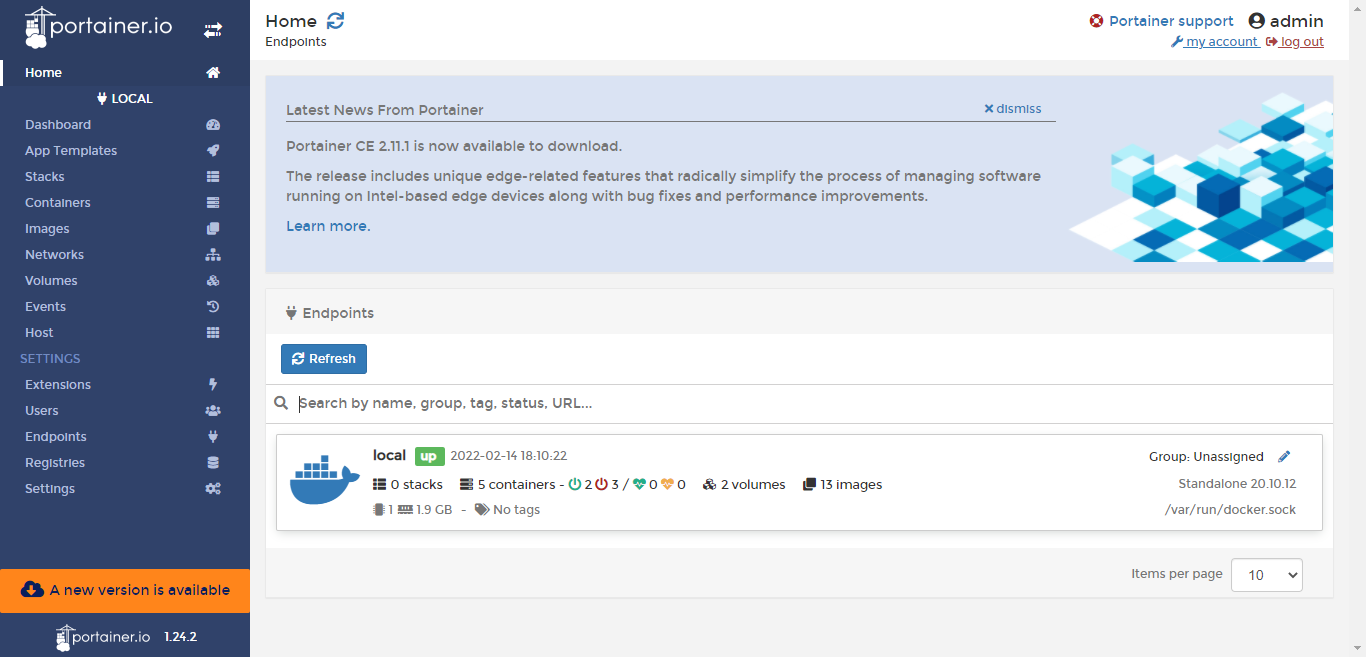This screenshot has width=1366, height=657.
Task: Click the Stacks list icon
Action: coord(213,177)
